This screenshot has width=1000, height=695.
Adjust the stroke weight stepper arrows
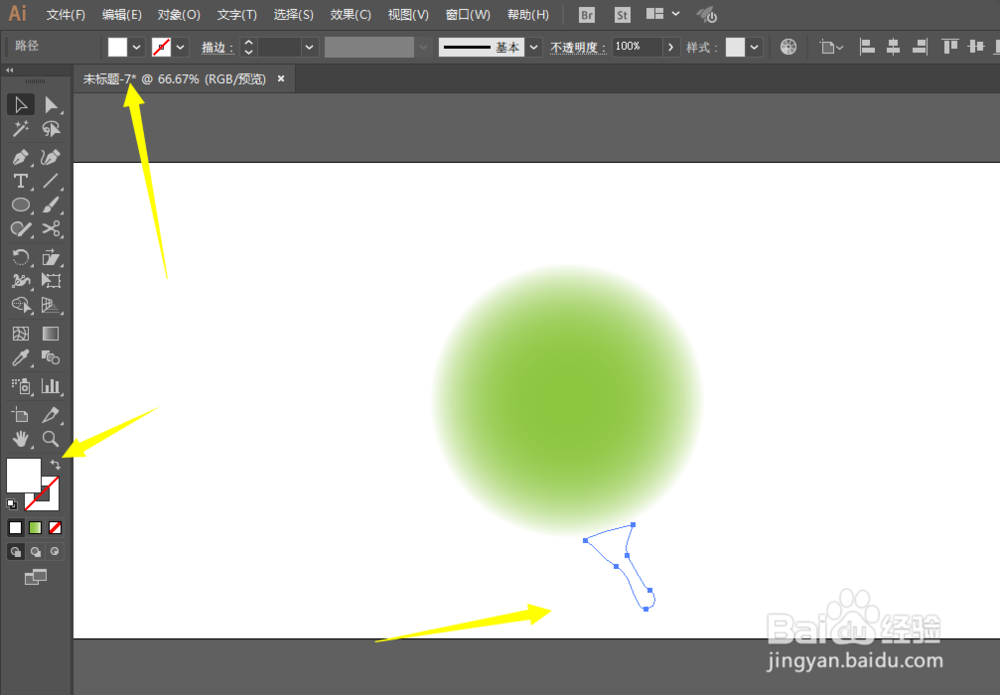249,47
